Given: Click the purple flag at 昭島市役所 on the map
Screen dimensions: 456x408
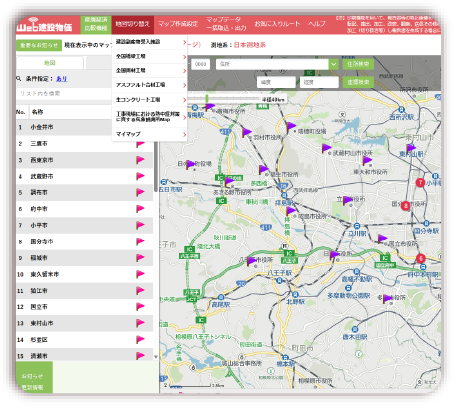Looking at the screenshot, I should tap(291, 211).
